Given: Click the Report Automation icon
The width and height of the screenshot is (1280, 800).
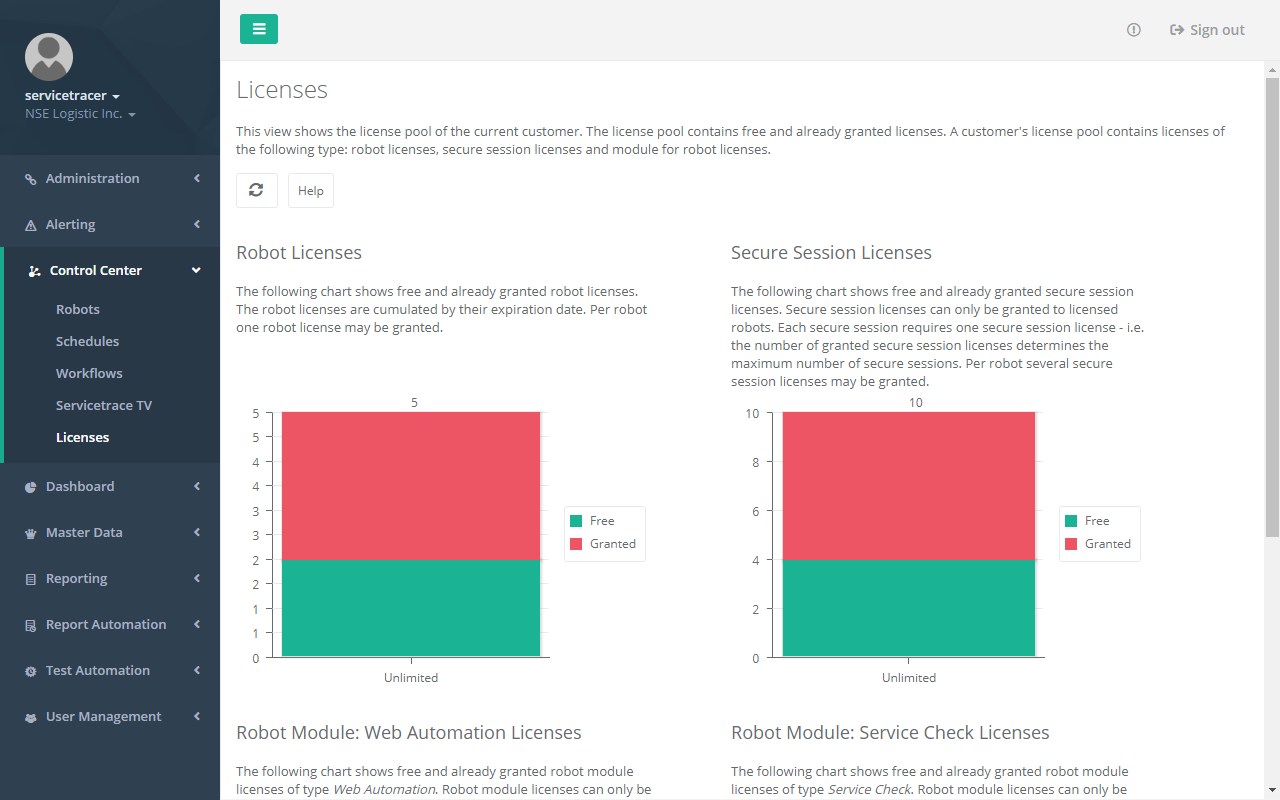Looking at the screenshot, I should point(31,625).
